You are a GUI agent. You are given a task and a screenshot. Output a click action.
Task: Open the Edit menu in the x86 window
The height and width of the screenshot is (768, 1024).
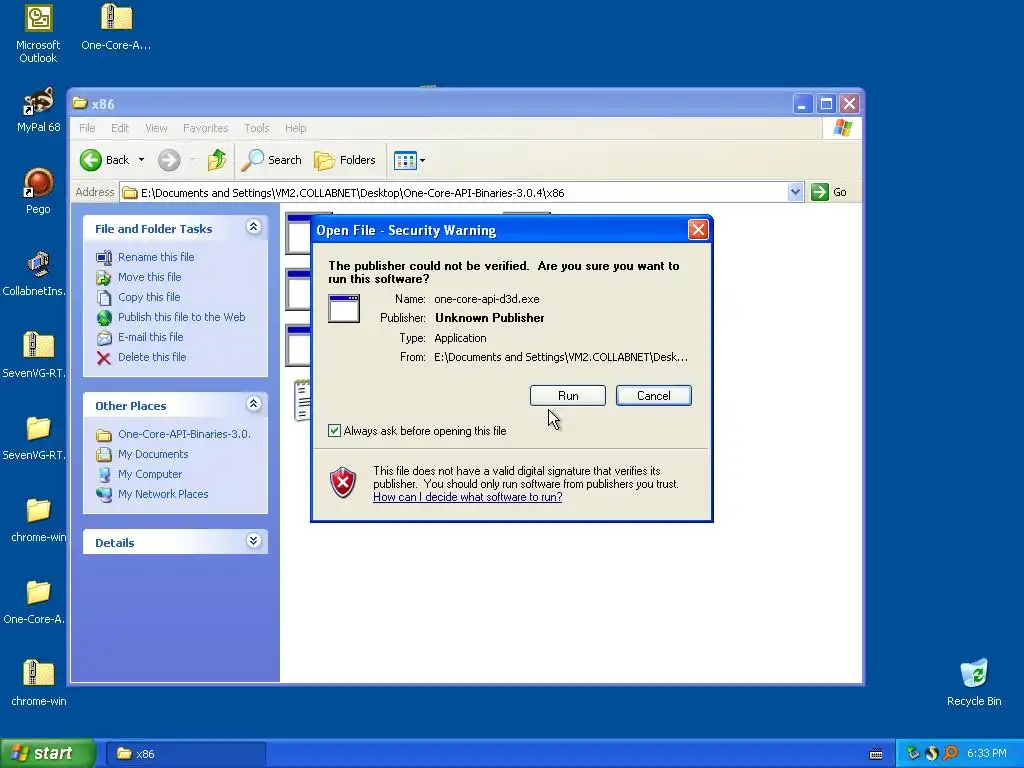120,128
